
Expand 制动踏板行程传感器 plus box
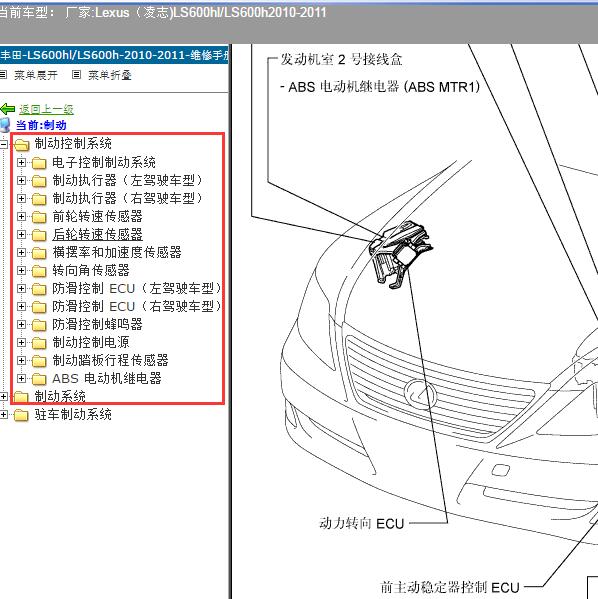[21, 360]
